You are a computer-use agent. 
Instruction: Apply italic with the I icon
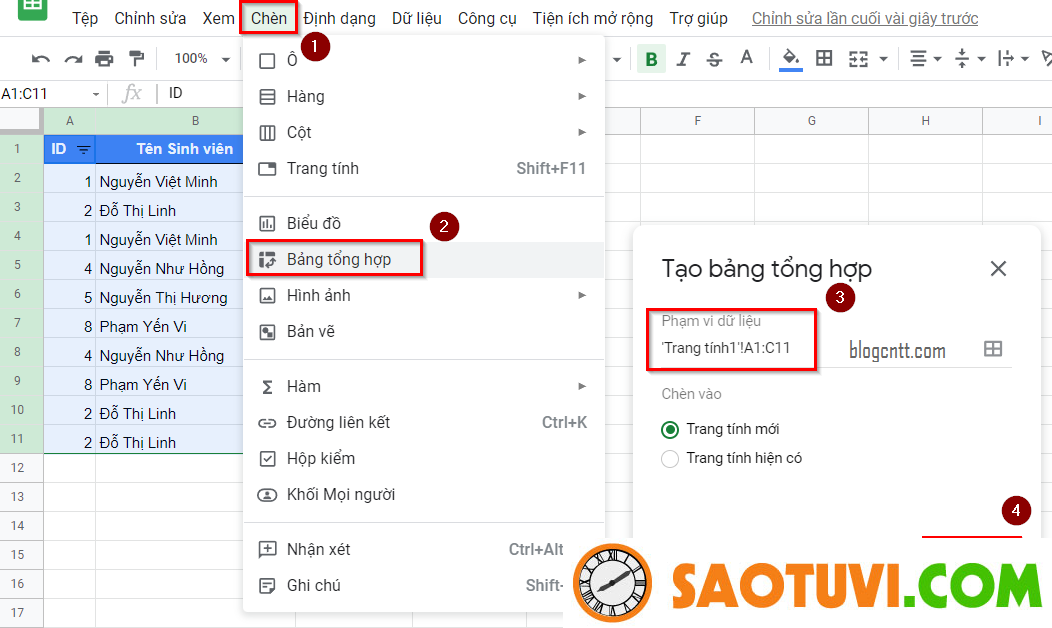(683, 59)
